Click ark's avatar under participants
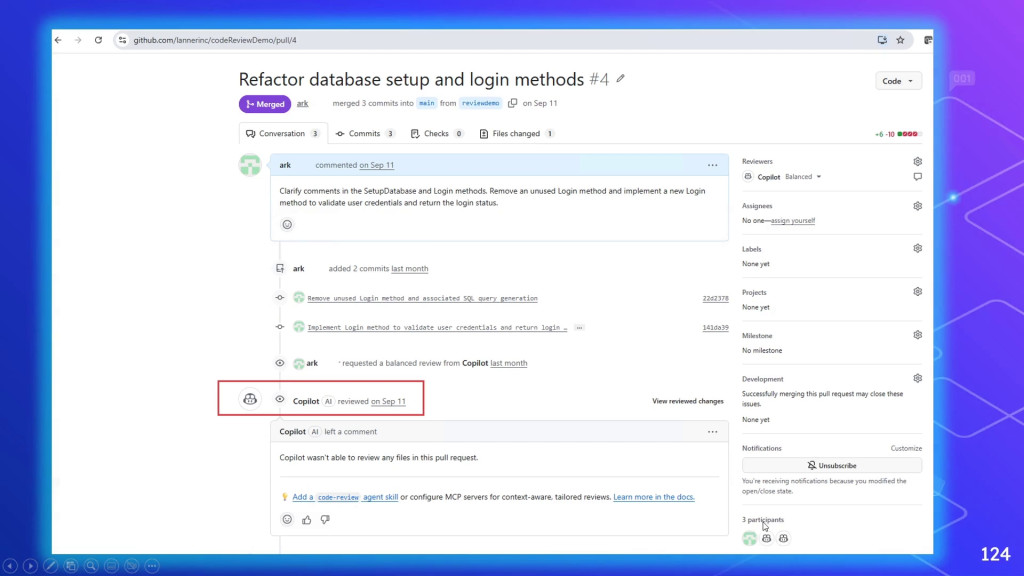The width and height of the screenshot is (1024, 576). (x=750, y=538)
